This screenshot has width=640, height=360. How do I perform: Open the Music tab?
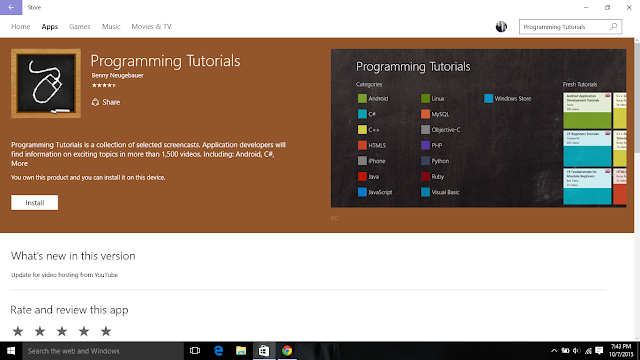coord(111,27)
